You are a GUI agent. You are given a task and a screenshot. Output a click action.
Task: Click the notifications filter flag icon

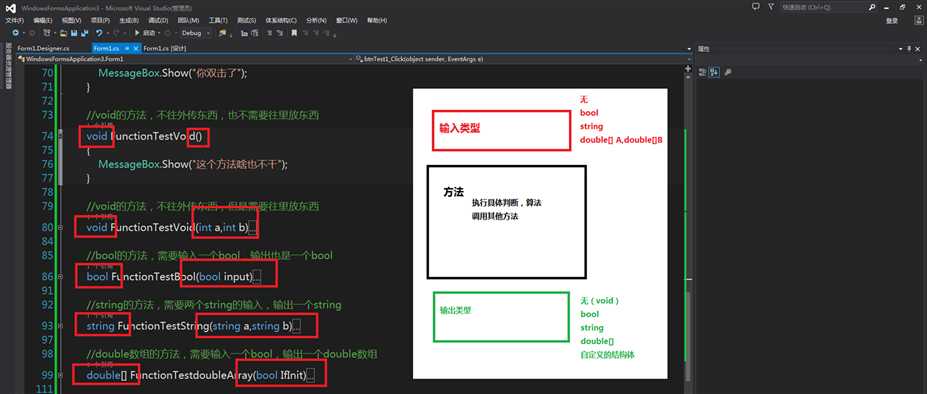[771, 7]
